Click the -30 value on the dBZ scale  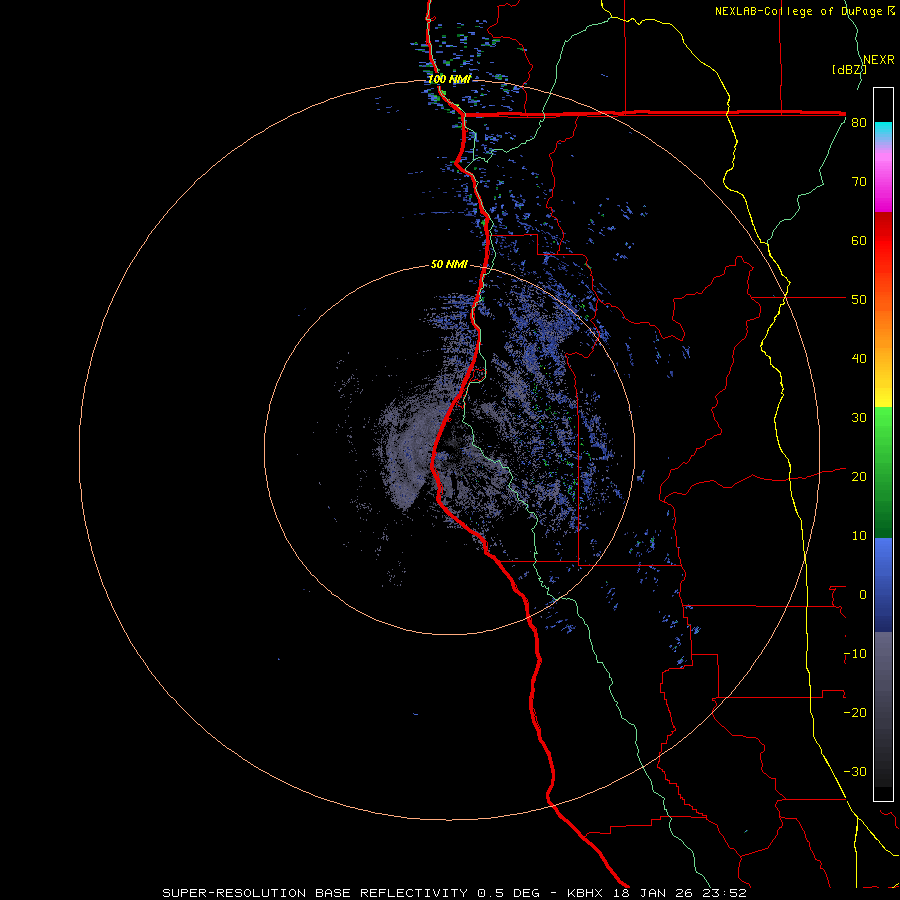[855, 772]
